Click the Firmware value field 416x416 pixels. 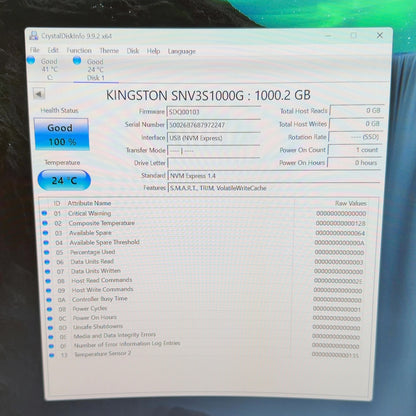point(213,112)
